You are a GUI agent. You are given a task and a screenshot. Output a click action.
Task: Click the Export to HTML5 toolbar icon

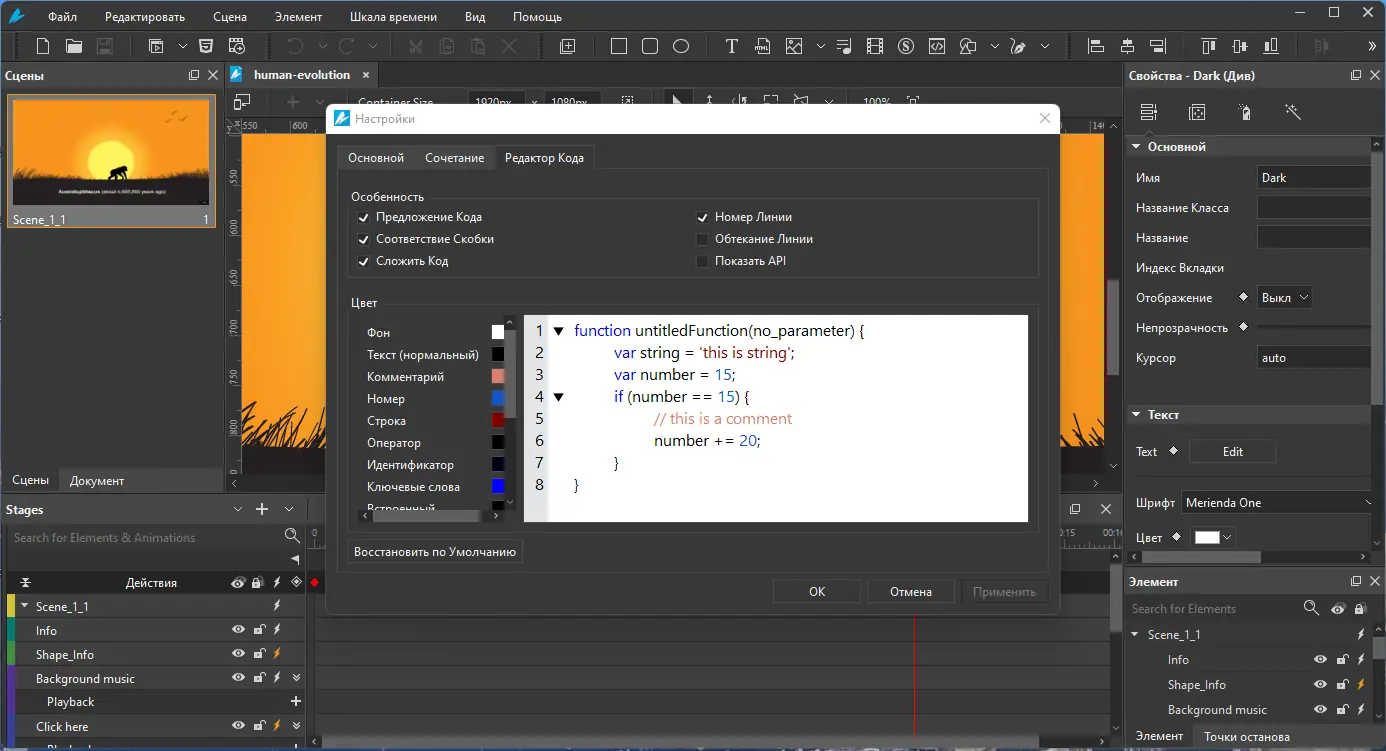pos(205,46)
